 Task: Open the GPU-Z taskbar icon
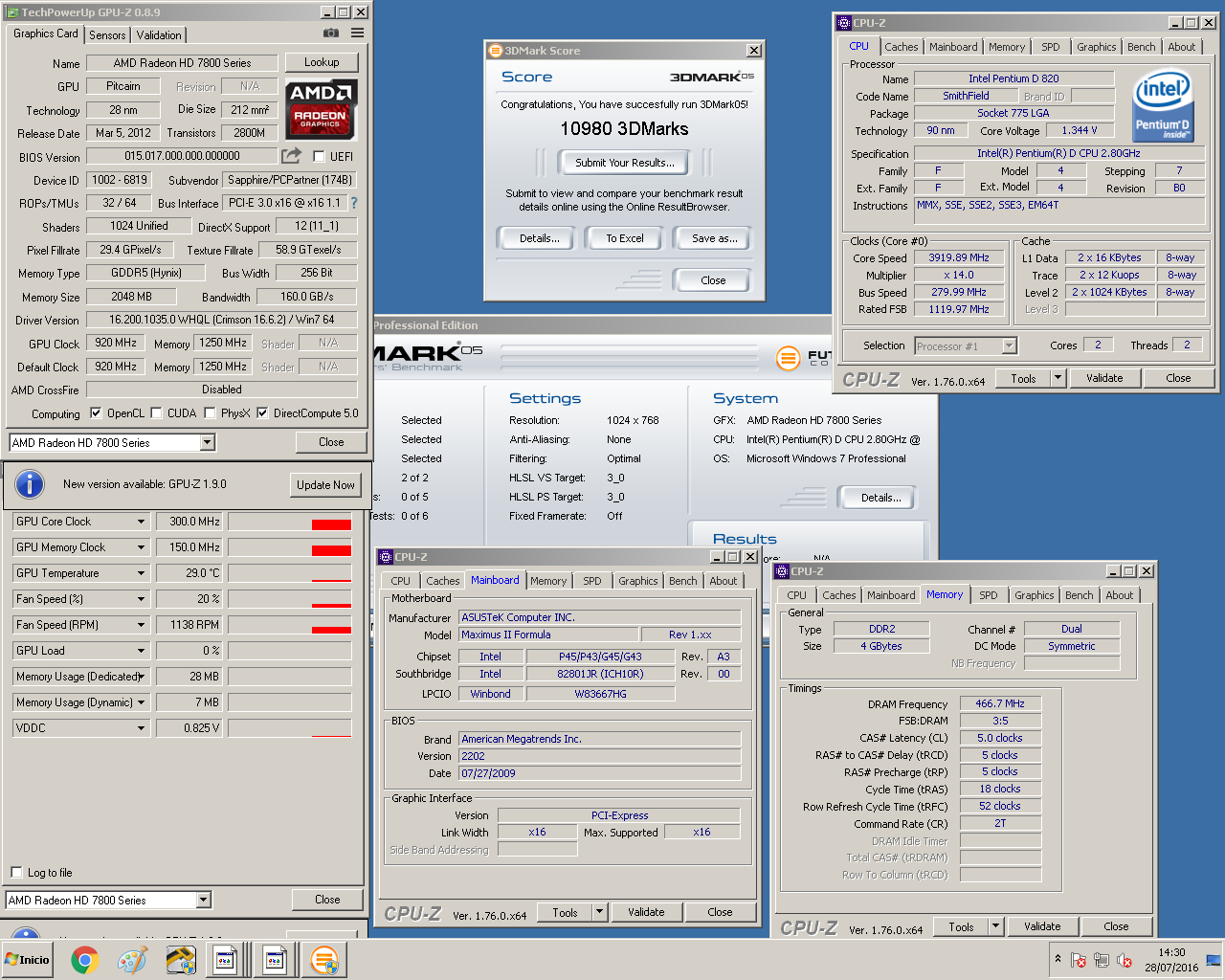pos(180,960)
